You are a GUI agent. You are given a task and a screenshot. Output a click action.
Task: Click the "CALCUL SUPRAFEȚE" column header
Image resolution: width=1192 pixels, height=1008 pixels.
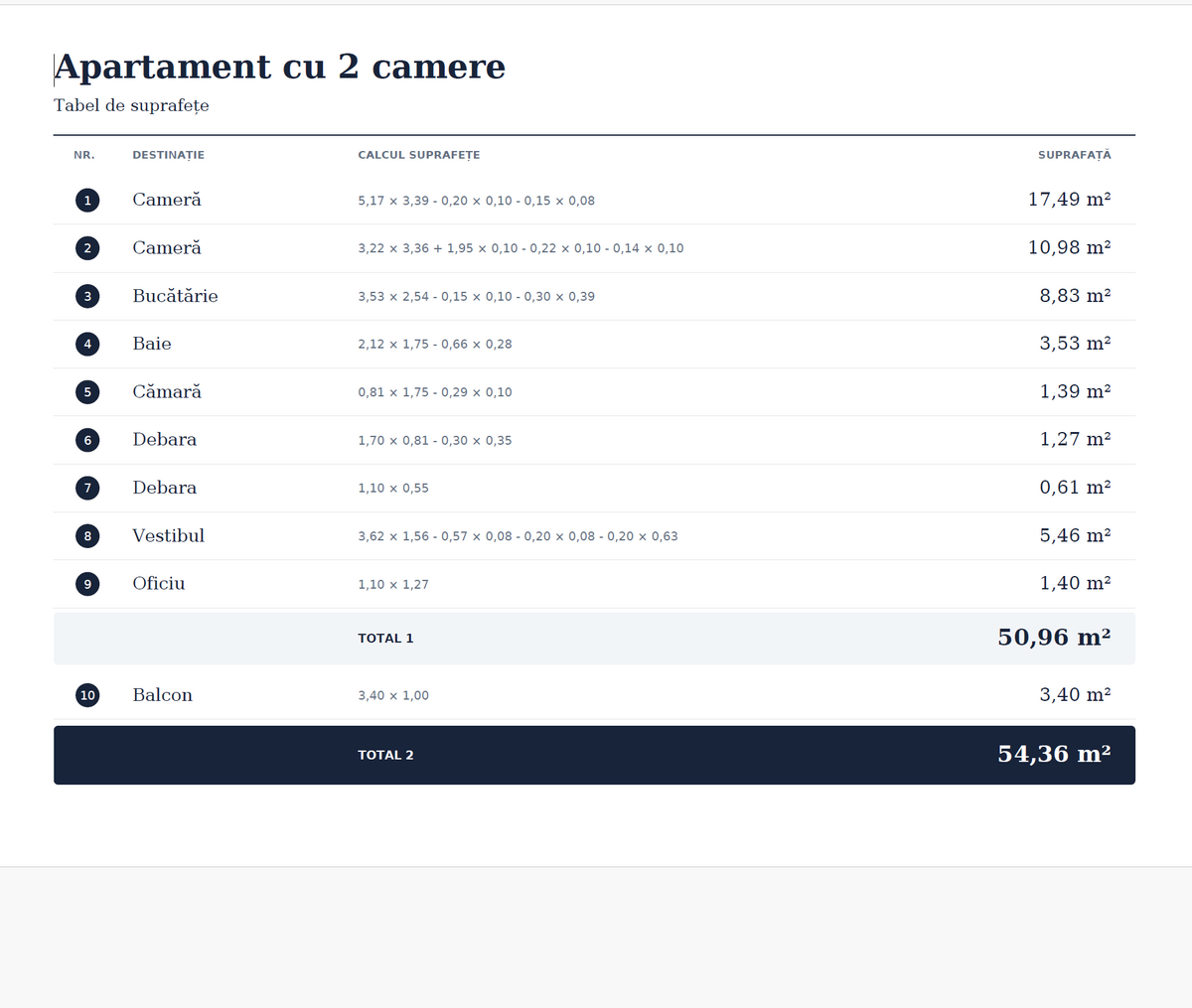point(419,155)
